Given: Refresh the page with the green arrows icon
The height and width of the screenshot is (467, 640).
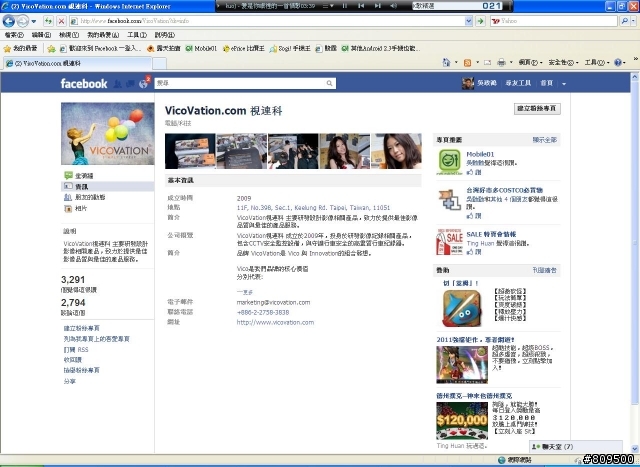Looking at the screenshot, I should (x=49, y=21).
